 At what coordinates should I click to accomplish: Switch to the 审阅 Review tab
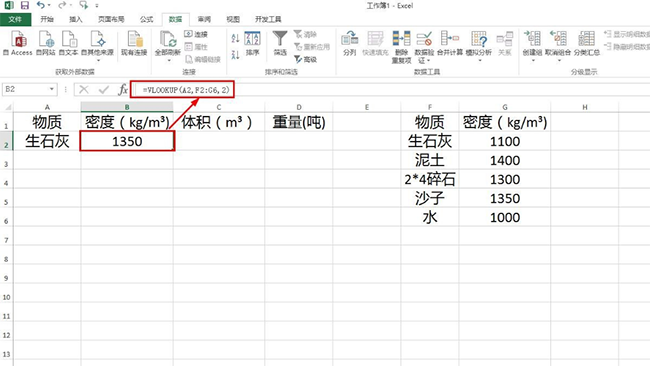(x=204, y=19)
